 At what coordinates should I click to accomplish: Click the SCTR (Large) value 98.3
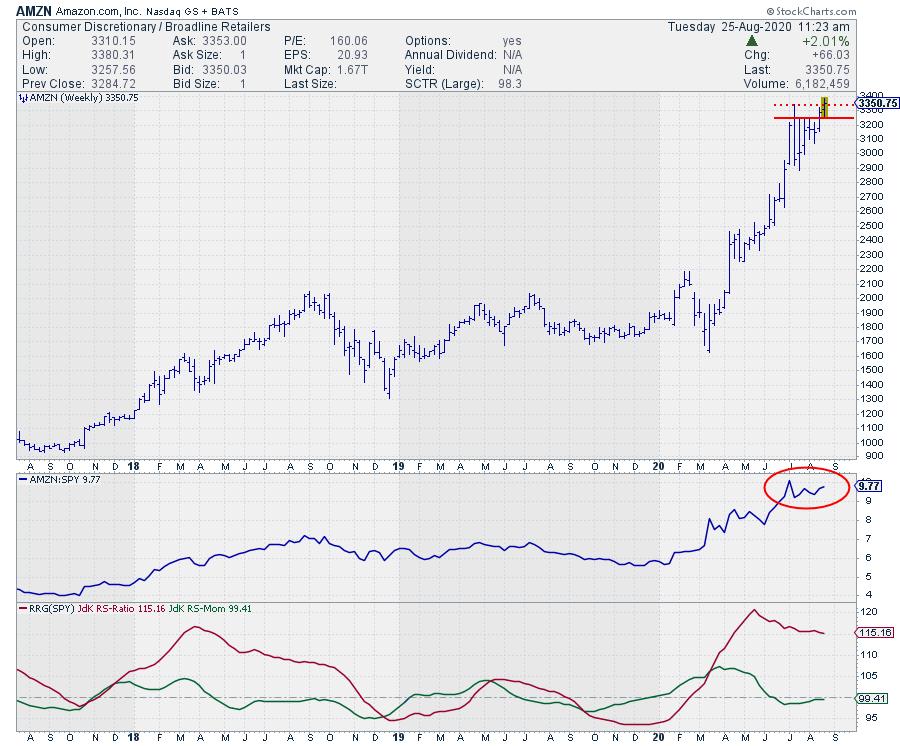(x=513, y=82)
